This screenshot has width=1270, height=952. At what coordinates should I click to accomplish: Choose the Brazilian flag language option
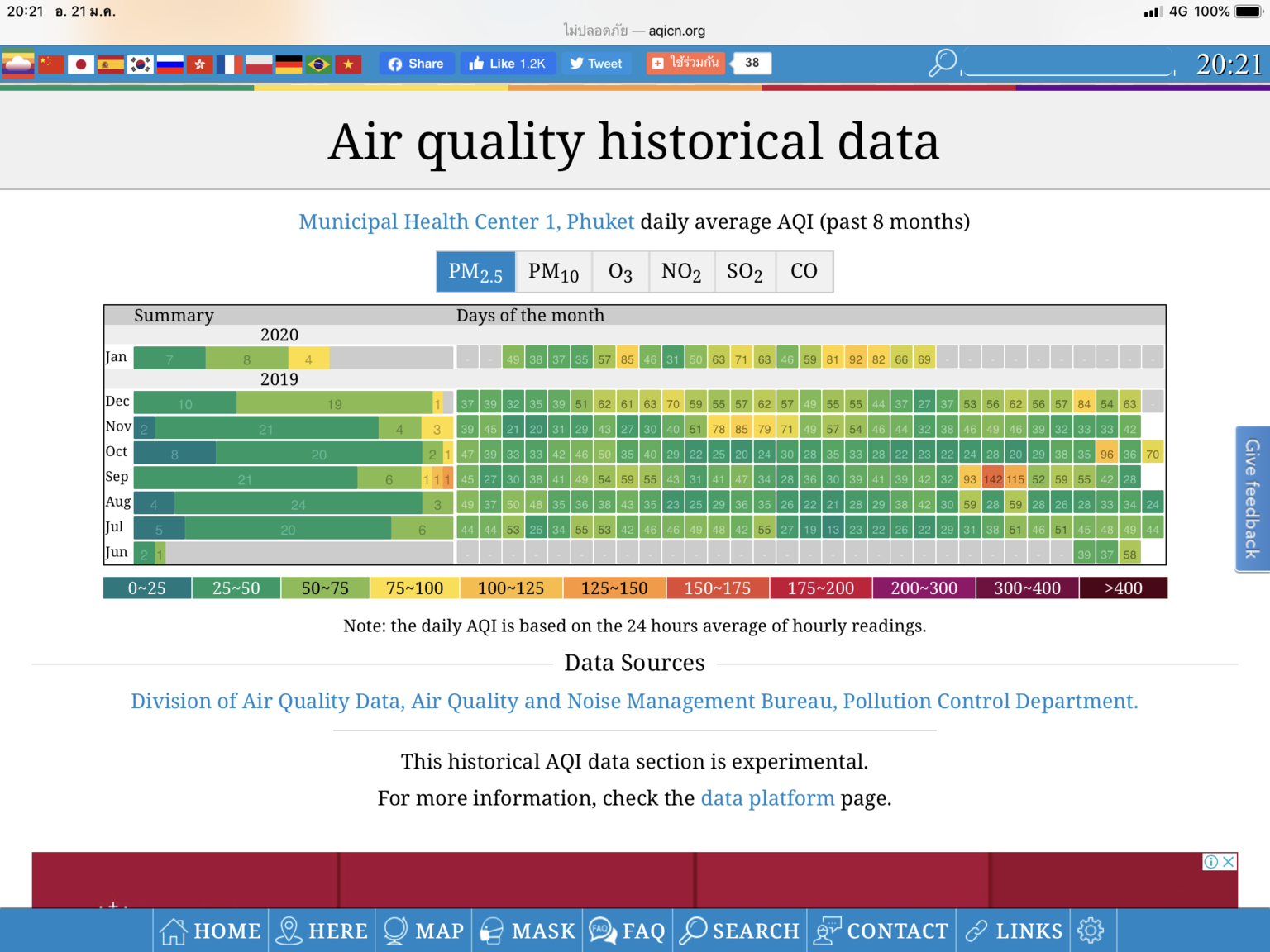click(x=318, y=64)
